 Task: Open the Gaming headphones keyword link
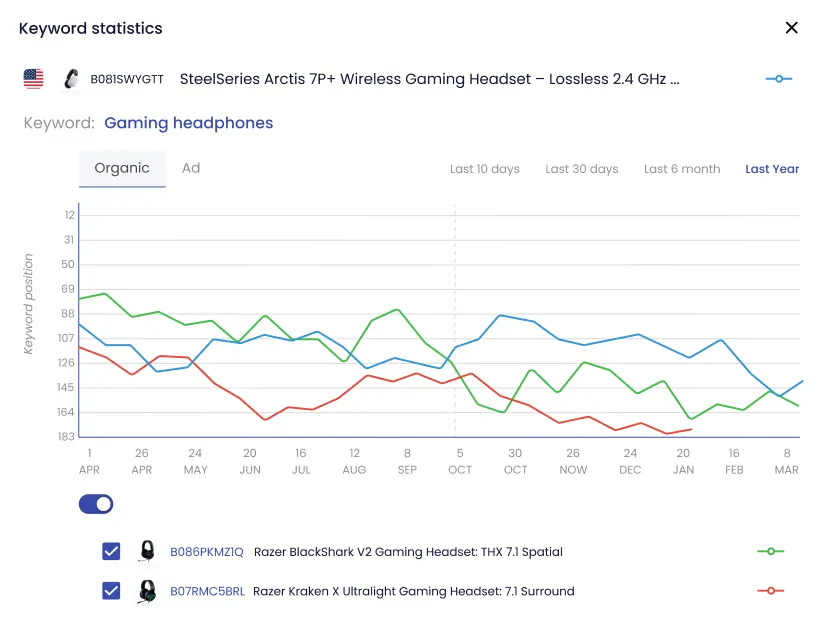click(188, 122)
